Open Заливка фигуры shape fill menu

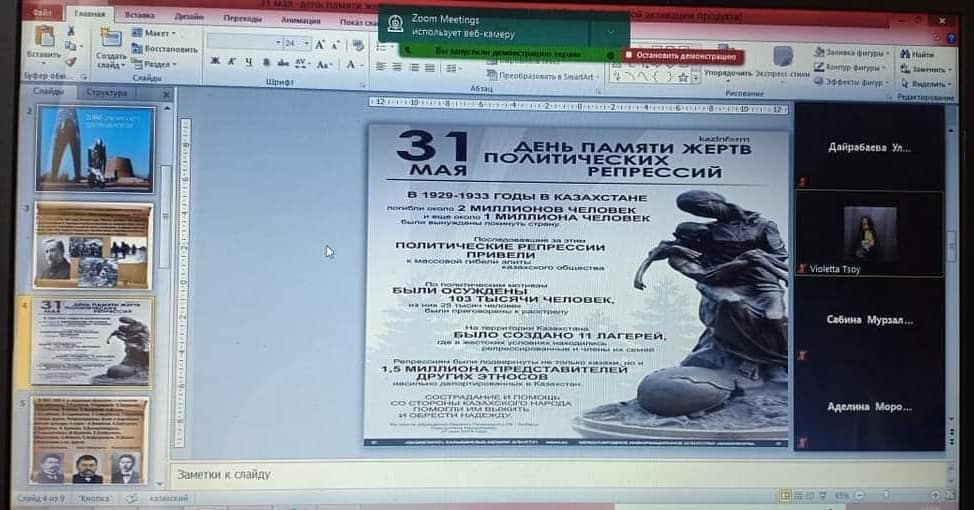click(x=852, y=53)
